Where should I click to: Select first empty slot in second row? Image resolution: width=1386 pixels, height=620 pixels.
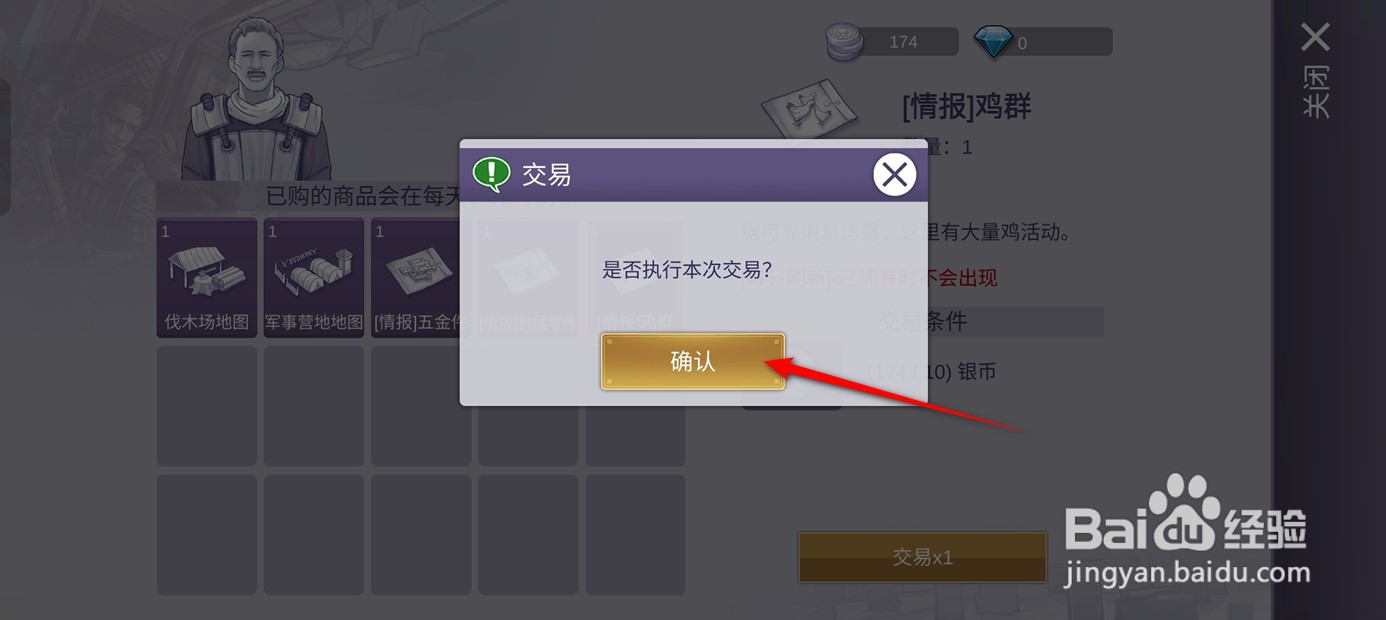207,406
